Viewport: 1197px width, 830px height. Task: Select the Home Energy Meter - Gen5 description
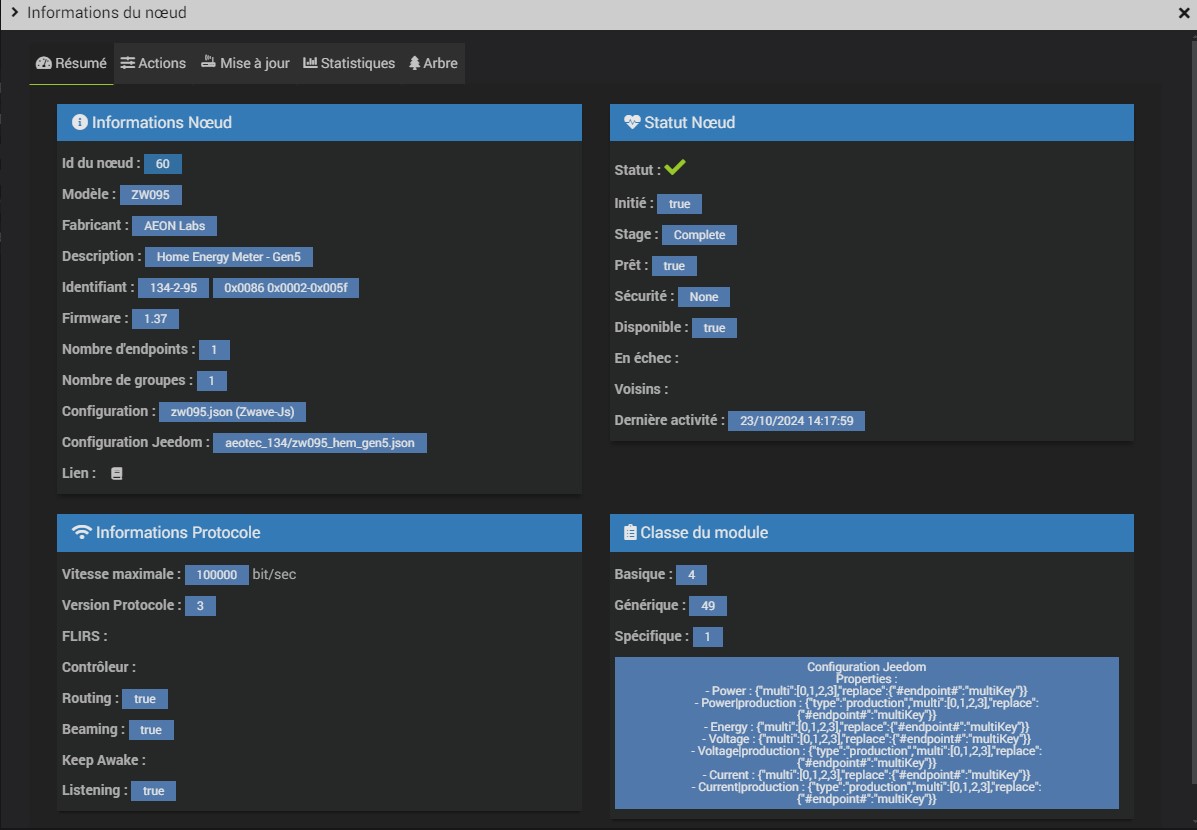pyautogui.click(x=229, y=257)
